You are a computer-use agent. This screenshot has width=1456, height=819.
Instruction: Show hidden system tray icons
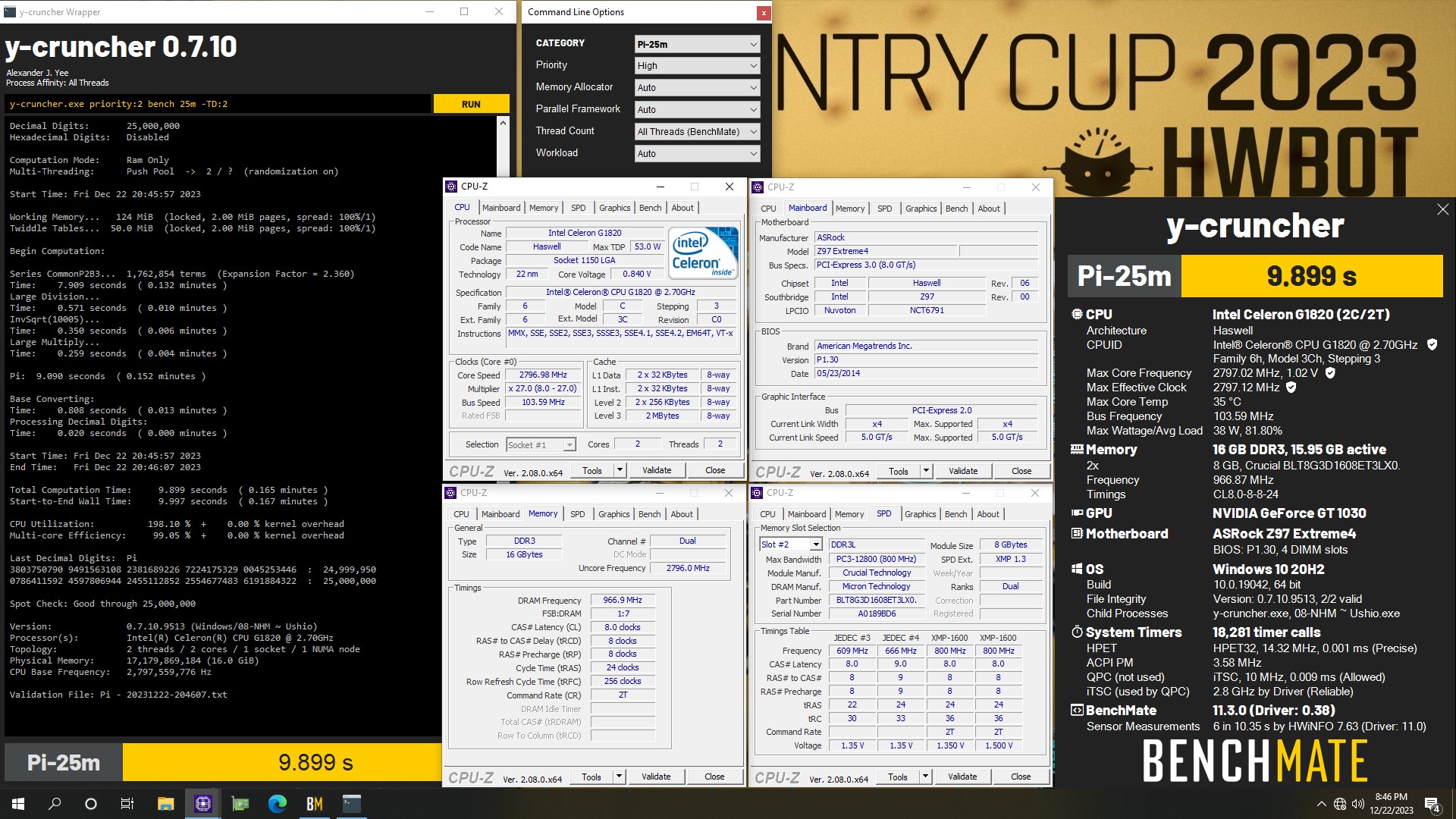pos(1321,804)
